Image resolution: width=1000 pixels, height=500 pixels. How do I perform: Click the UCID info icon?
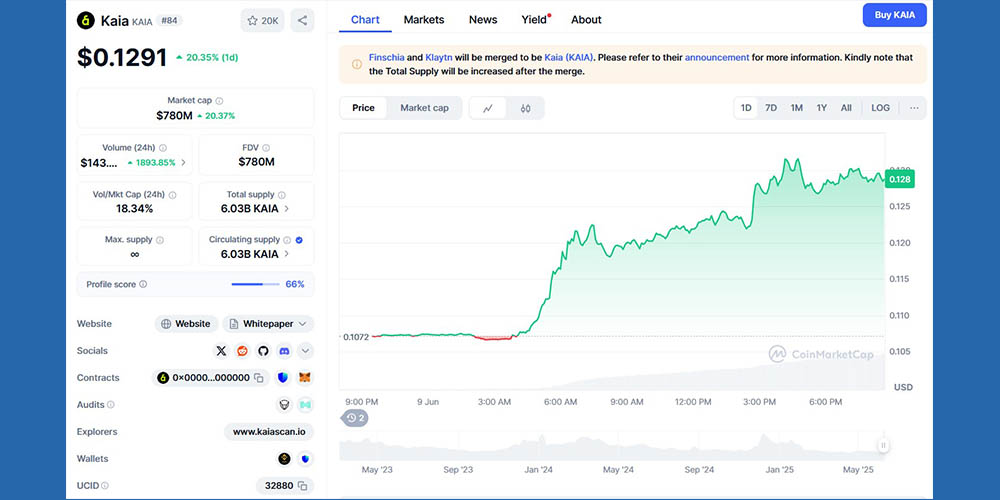[x=105, y=485]
